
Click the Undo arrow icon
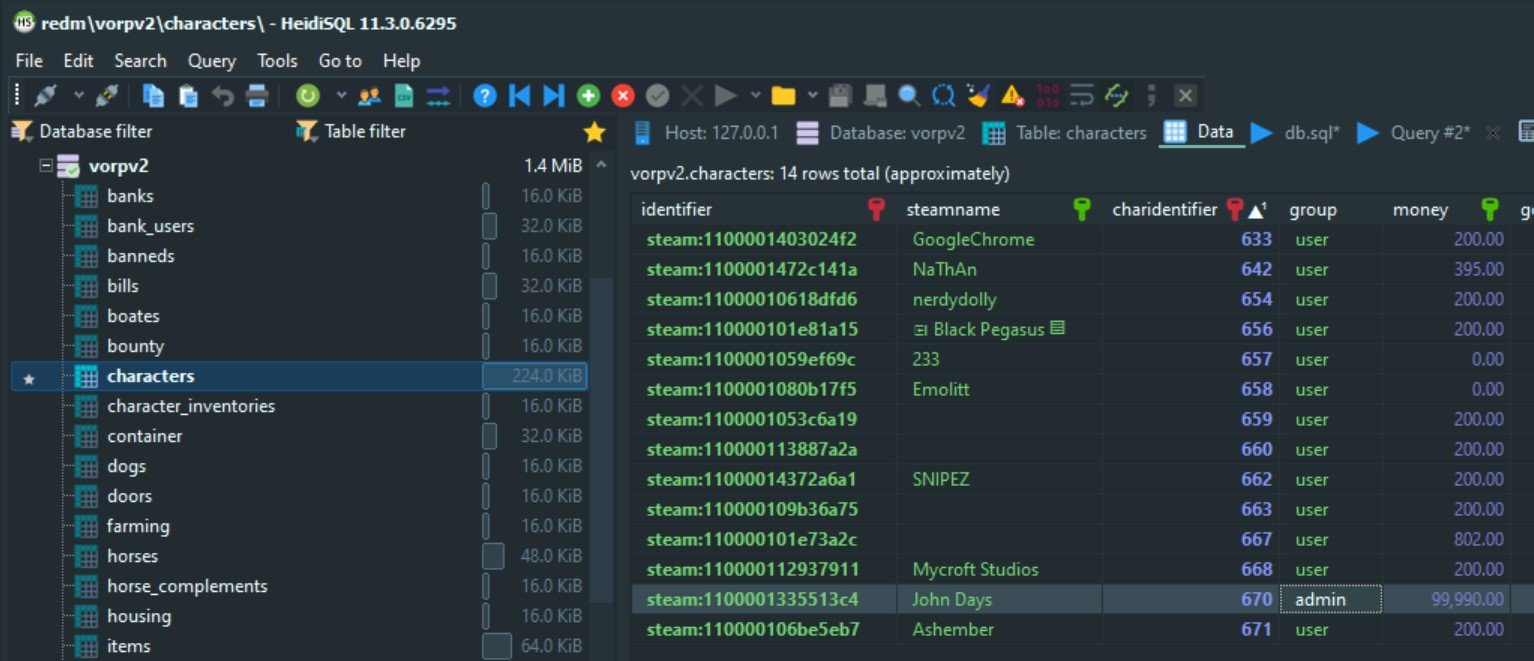pos(222,96)
